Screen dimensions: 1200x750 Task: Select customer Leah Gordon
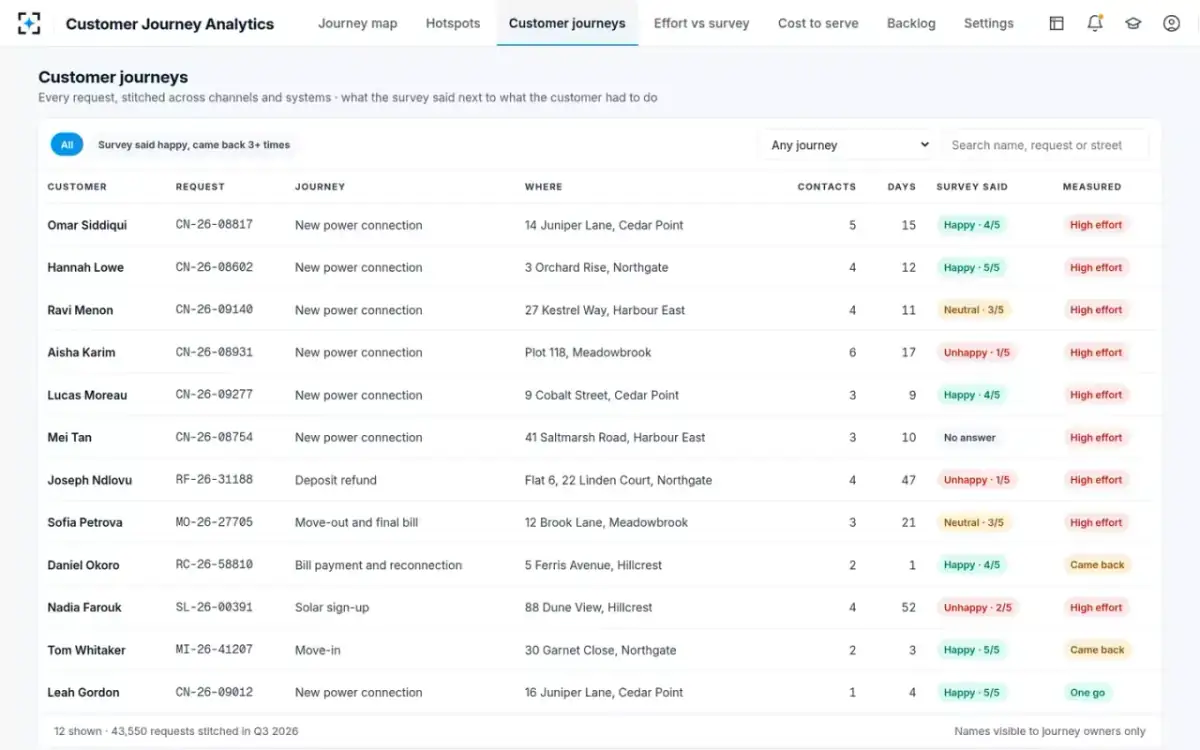[83, 692]
